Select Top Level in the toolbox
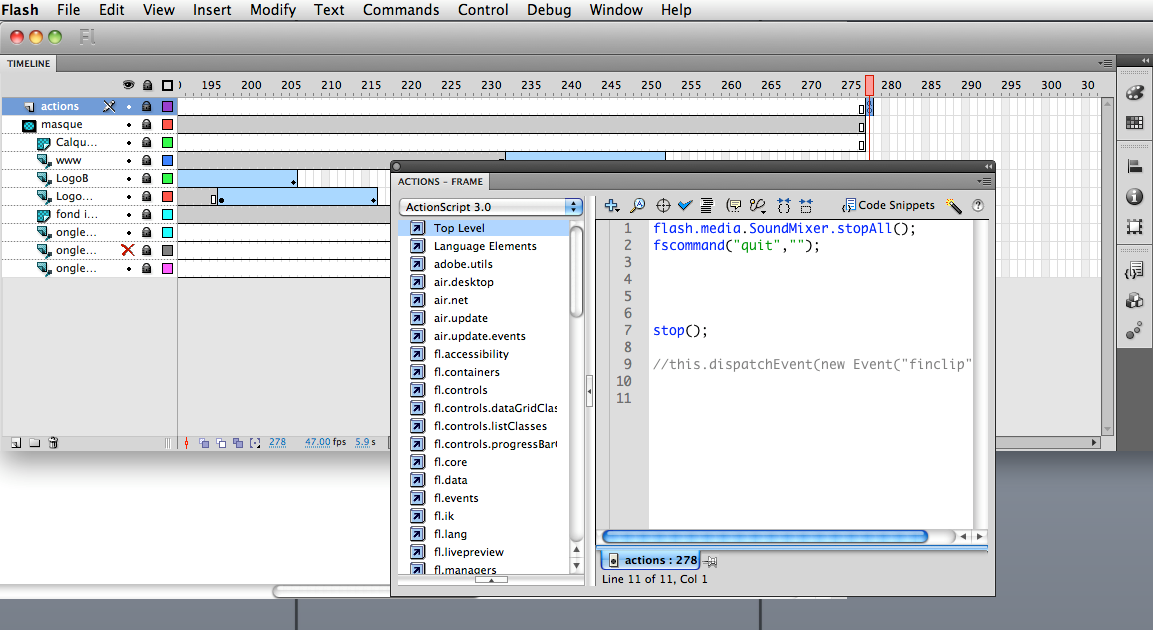This screenshot has height=630, width=1153. click(485, 228)
